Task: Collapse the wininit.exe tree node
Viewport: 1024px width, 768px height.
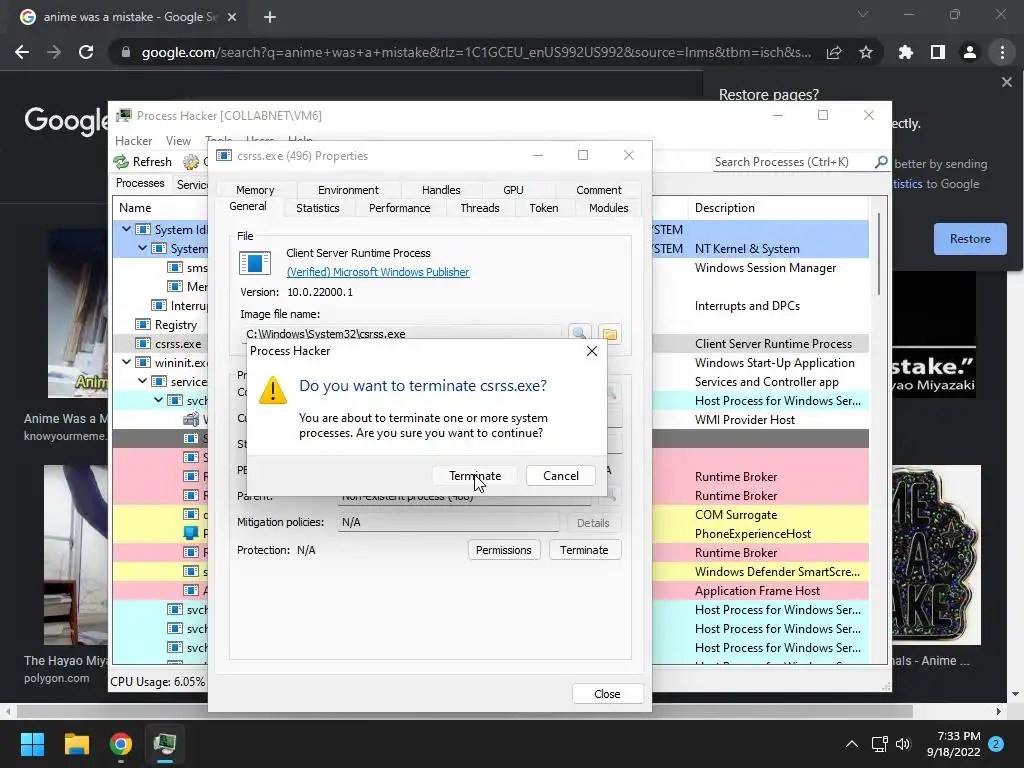Action: 126,362
